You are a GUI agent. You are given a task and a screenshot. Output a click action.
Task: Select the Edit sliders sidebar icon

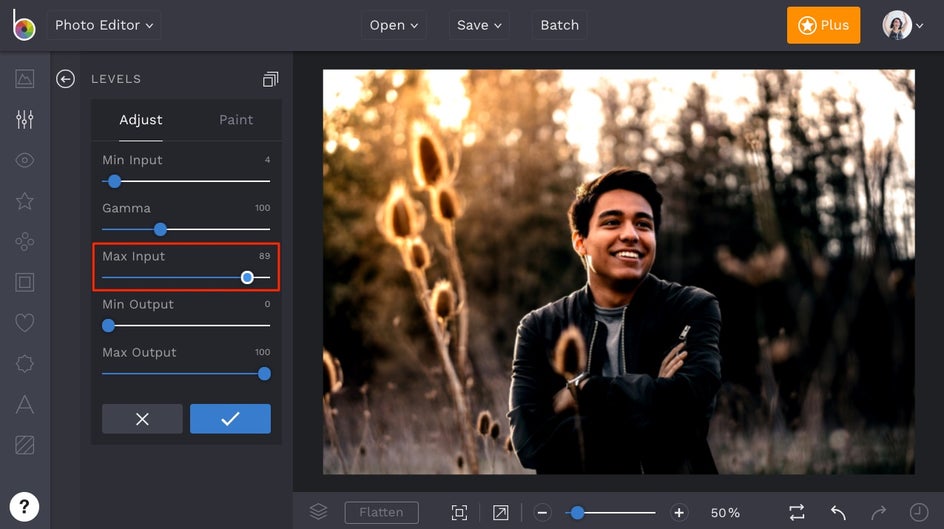[x=25, y=120]
